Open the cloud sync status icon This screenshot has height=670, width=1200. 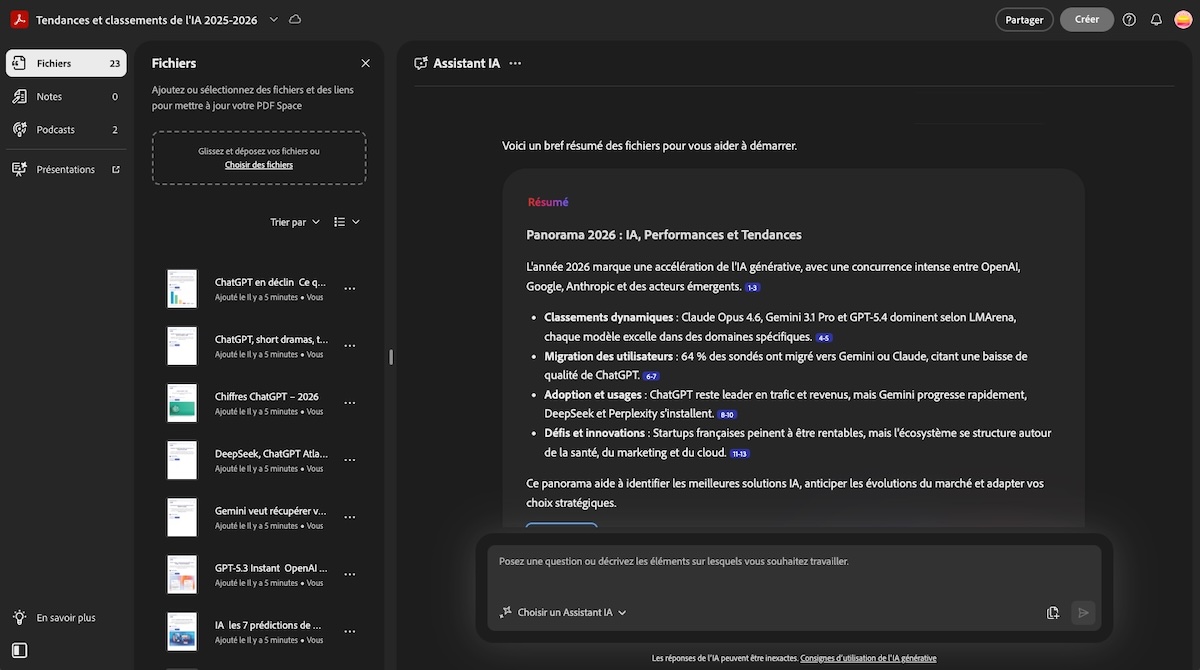pos(294,20)
